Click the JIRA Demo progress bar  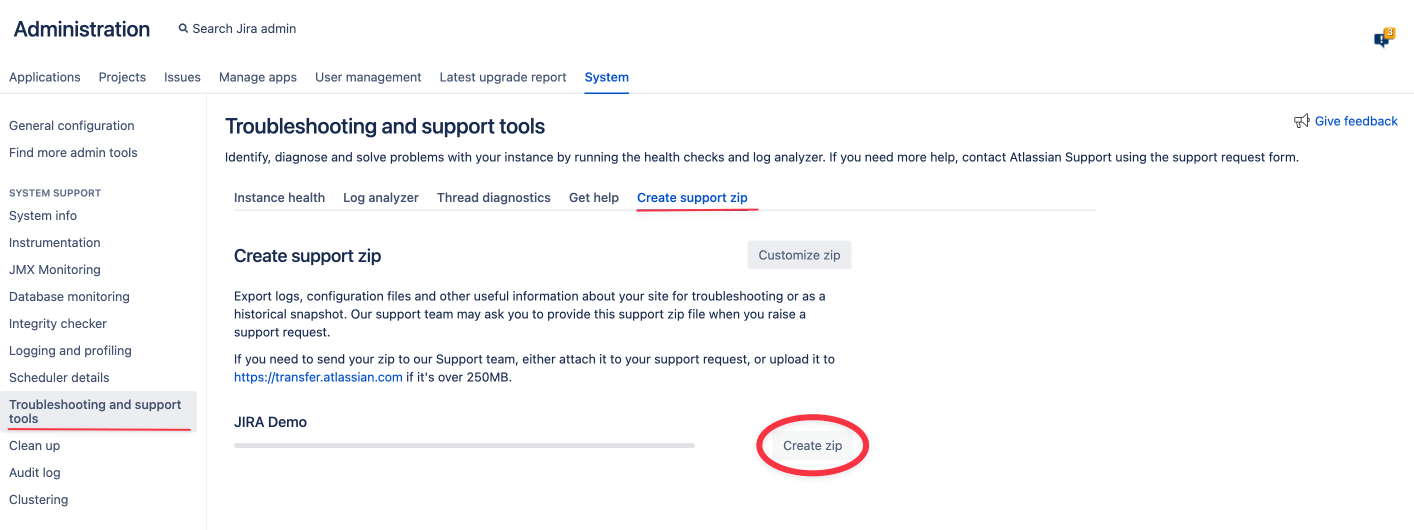point(464,445)
